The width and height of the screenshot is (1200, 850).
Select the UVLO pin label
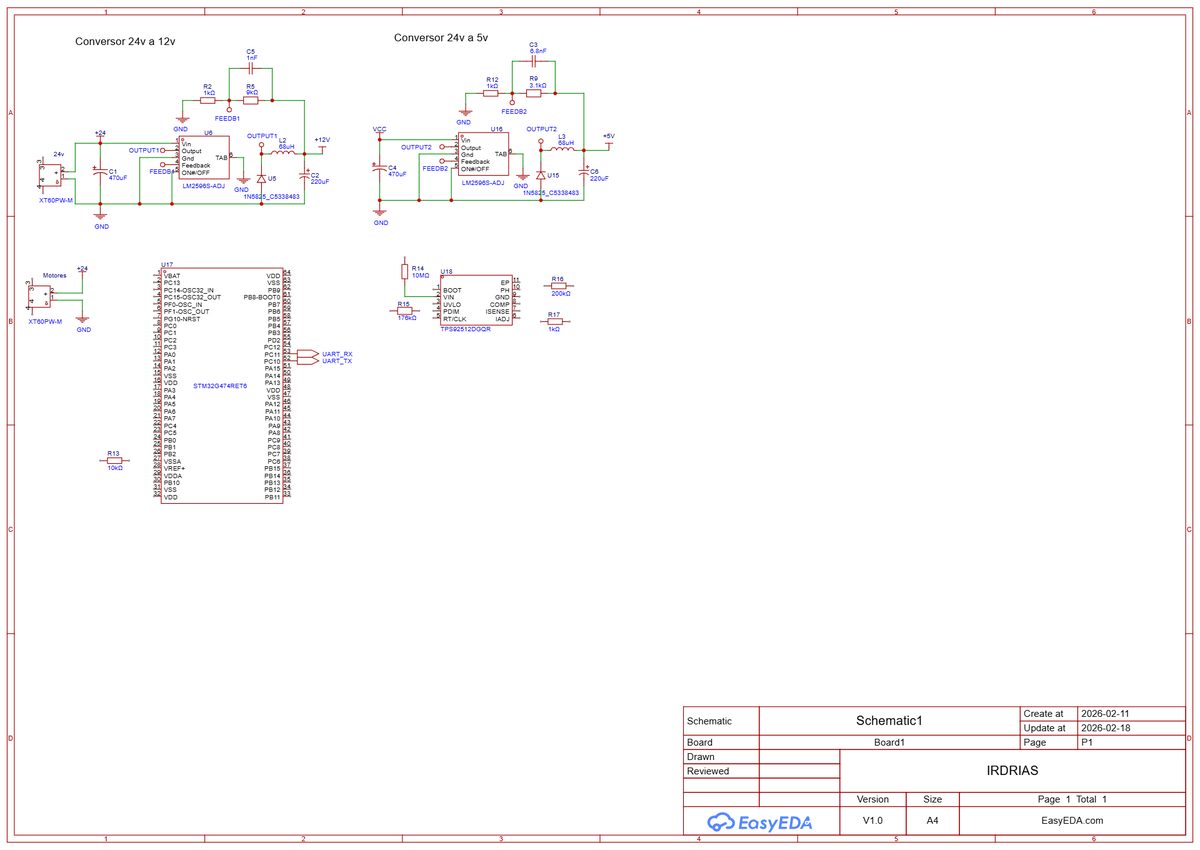(451, 304)
